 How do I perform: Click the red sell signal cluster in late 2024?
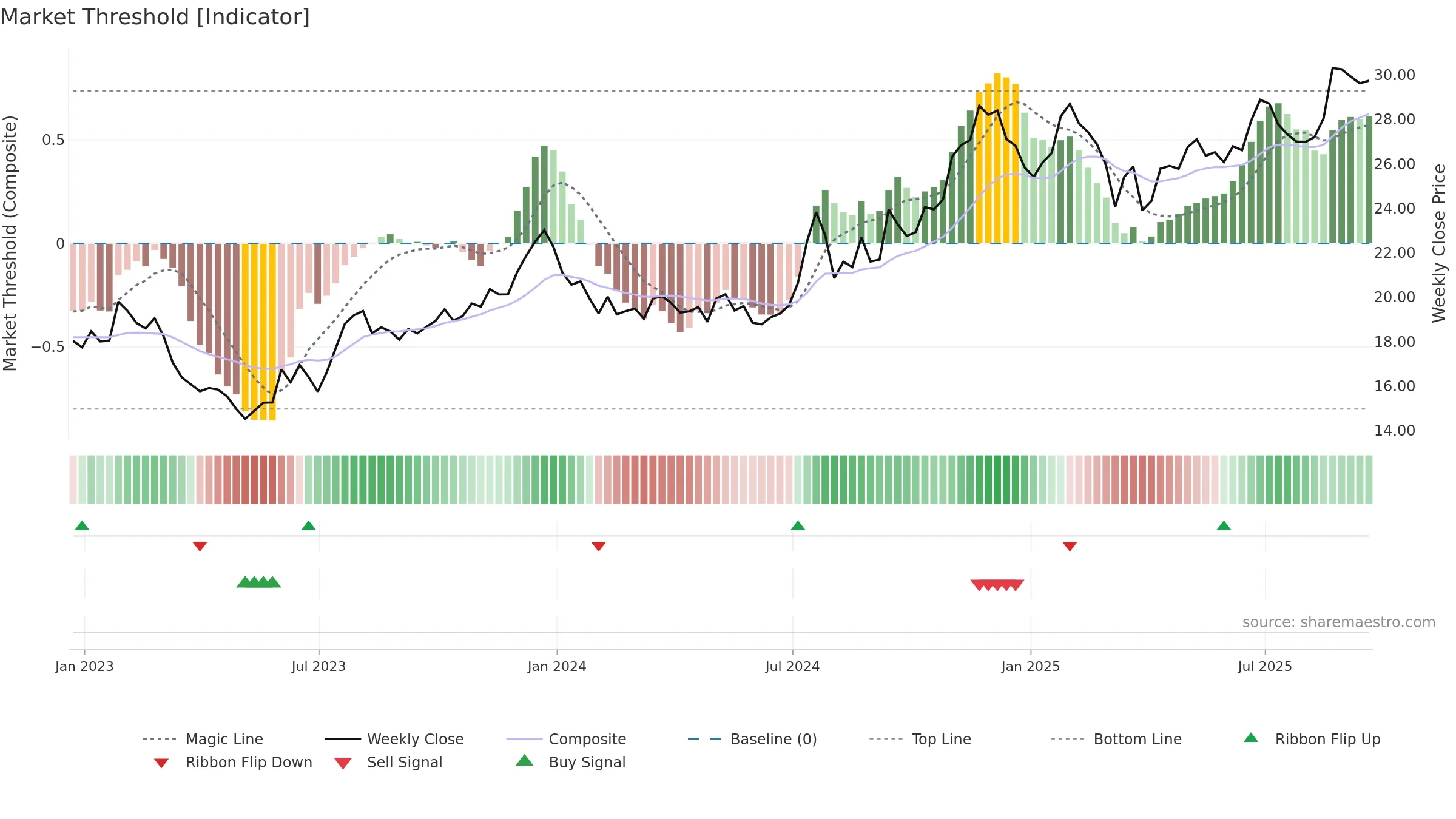point(997,585)
